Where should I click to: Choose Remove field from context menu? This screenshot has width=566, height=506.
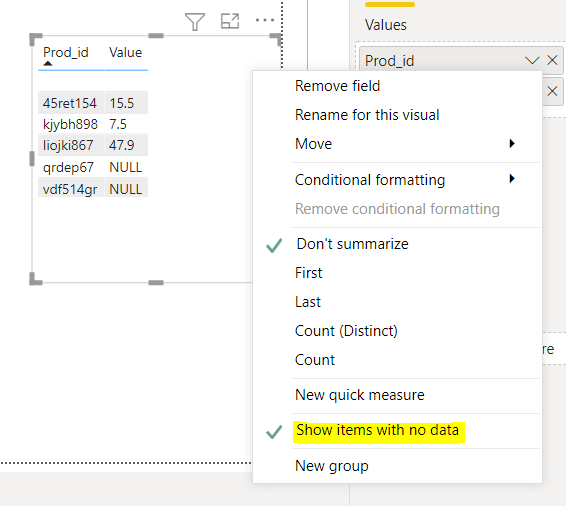(x=397, y=86)
